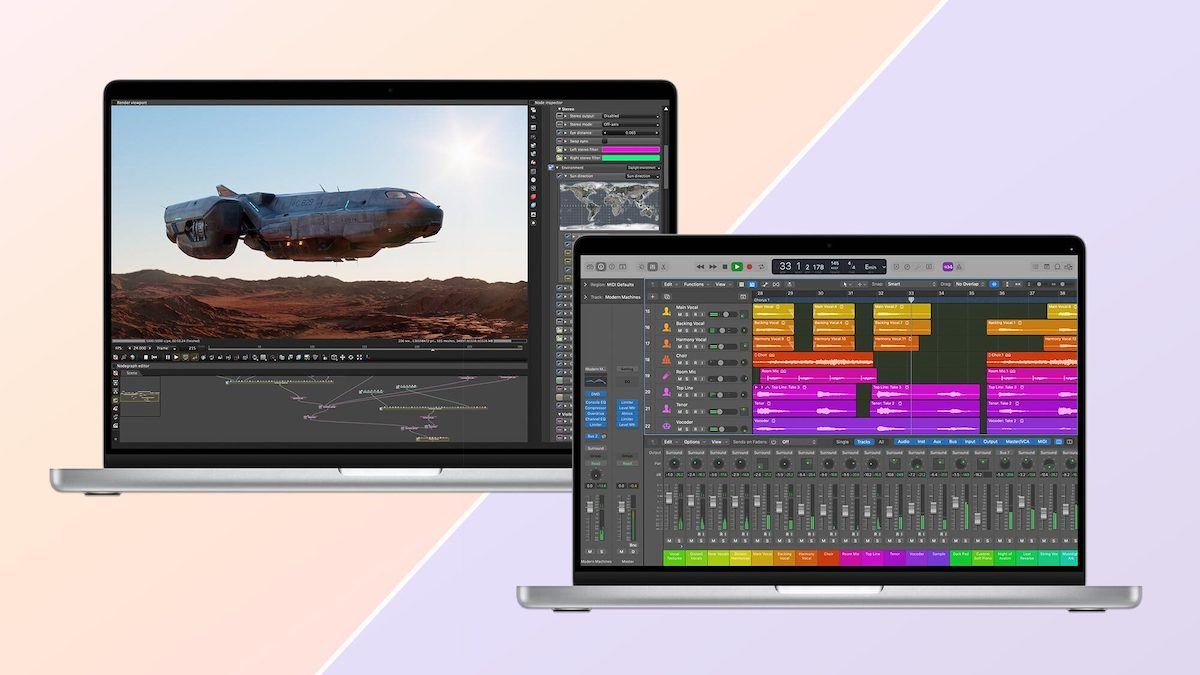
Task: Click the Main Vocal track instrument icon
Action: tap(666, 312)
